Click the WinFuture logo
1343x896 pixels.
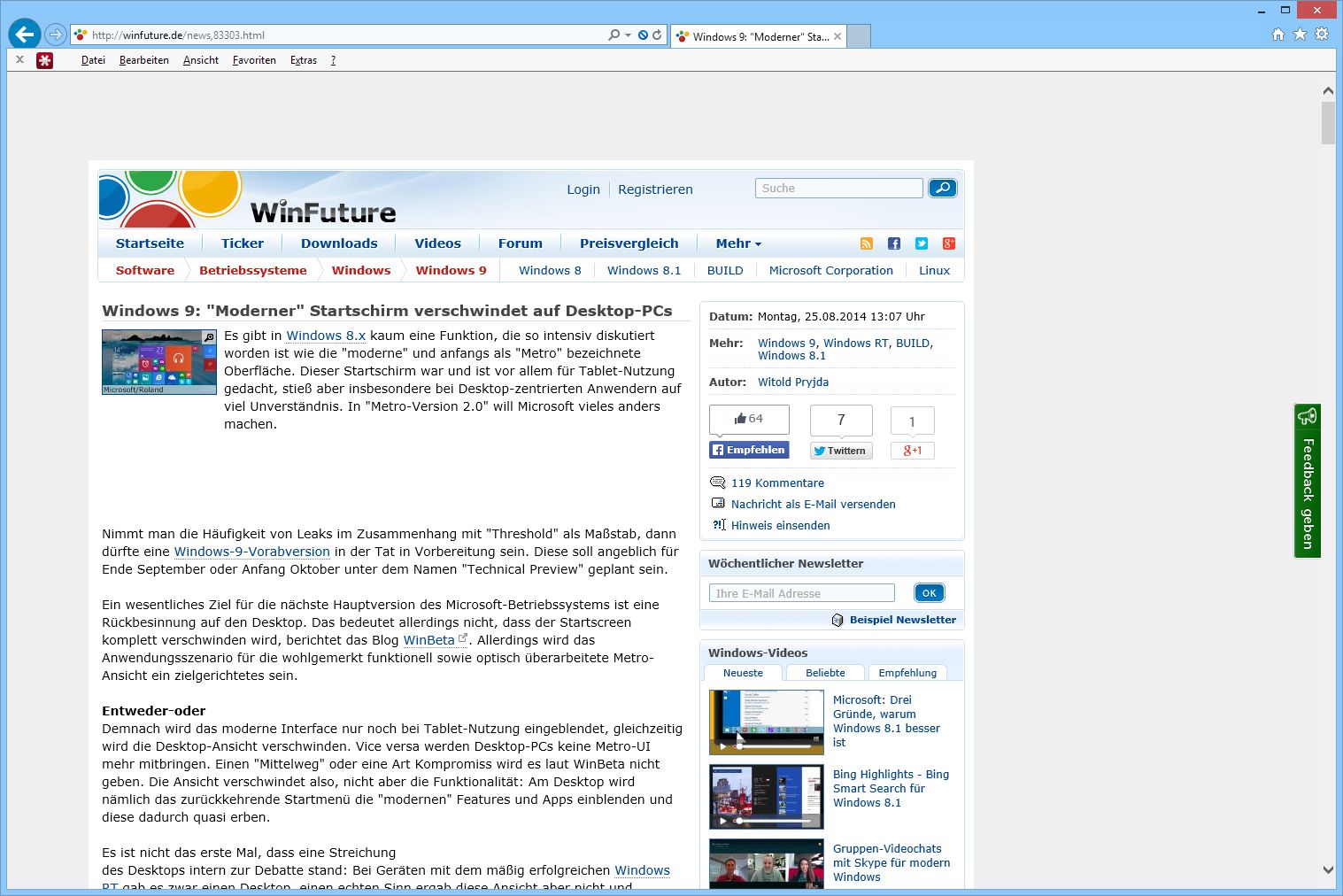(x=324, y=212)
